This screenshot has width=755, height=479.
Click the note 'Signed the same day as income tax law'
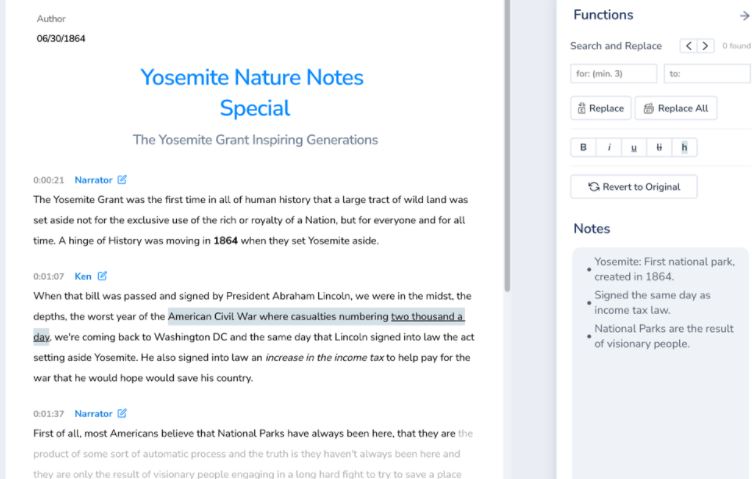point(652,302)
